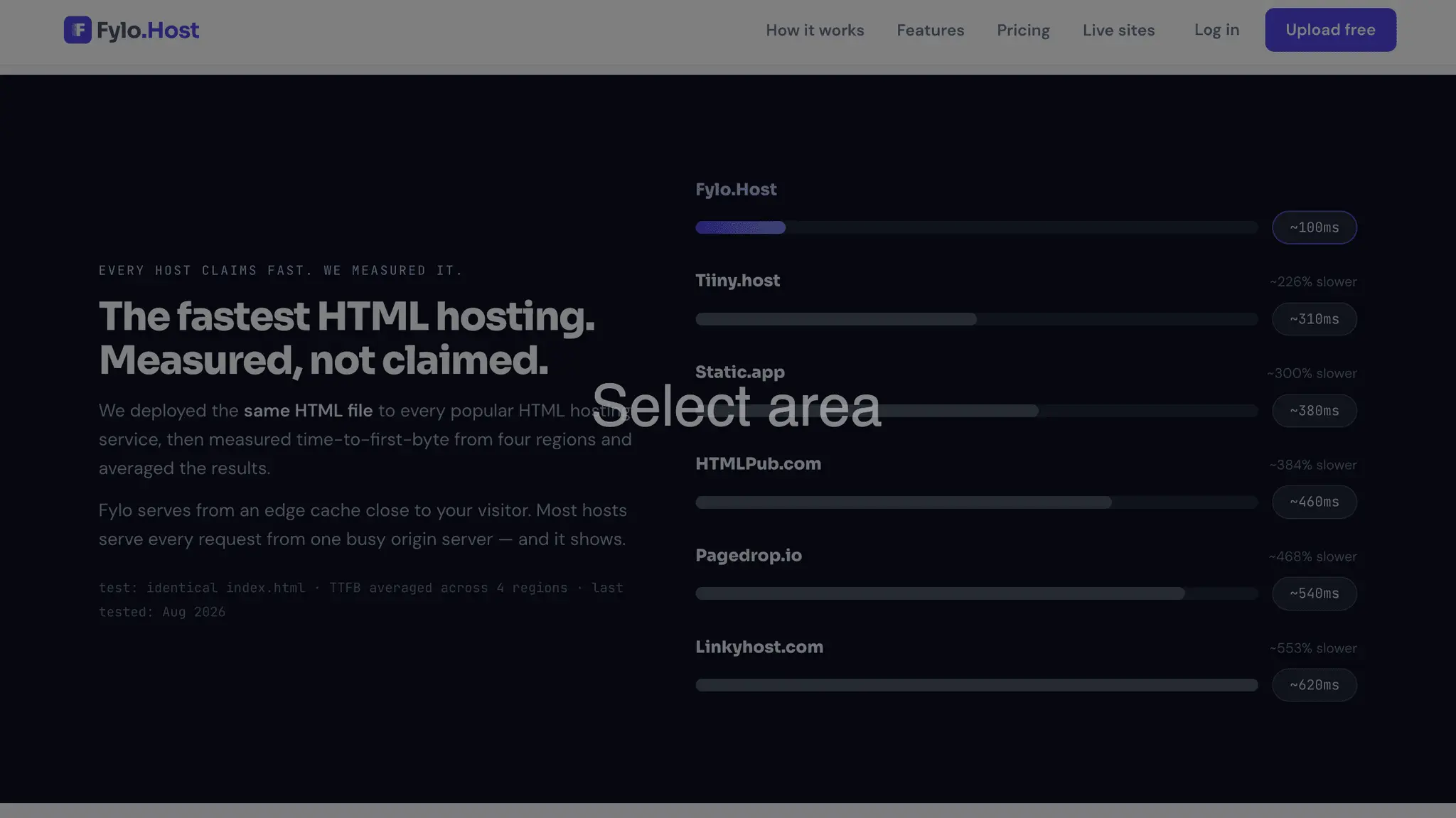
Task: Select the Static.app chart label
Action: click(740, 372)
